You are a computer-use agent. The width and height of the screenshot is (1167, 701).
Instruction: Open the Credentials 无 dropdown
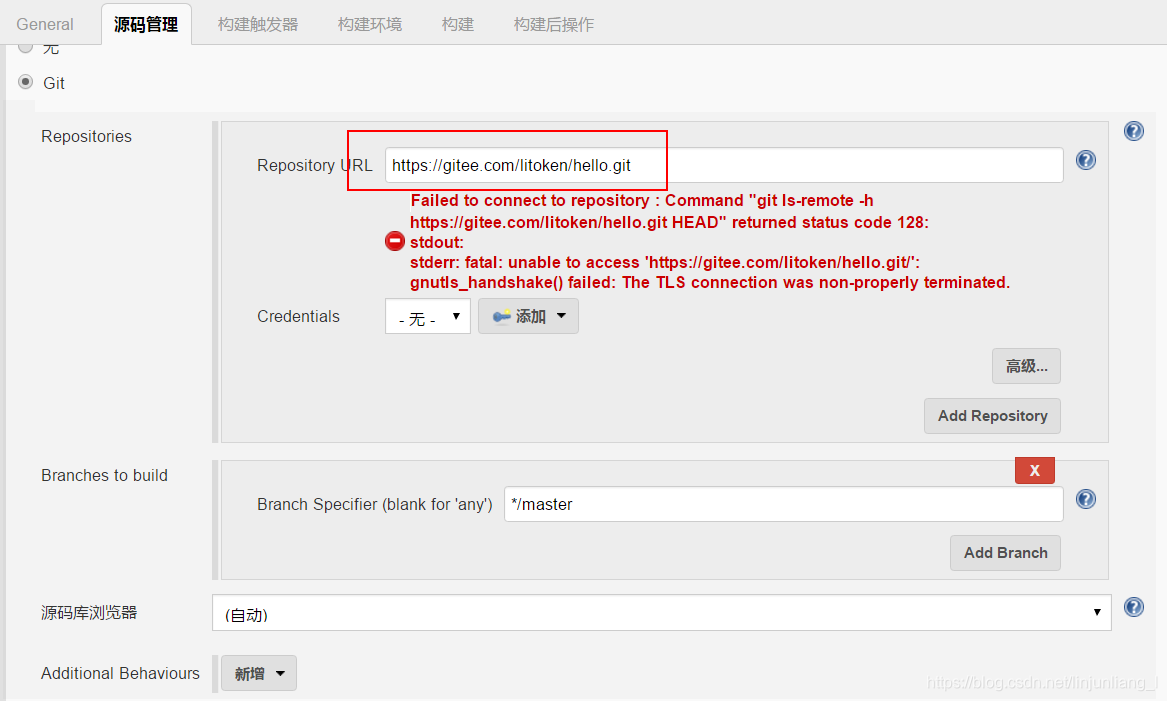pyautogui.click(x=428, y=316)
